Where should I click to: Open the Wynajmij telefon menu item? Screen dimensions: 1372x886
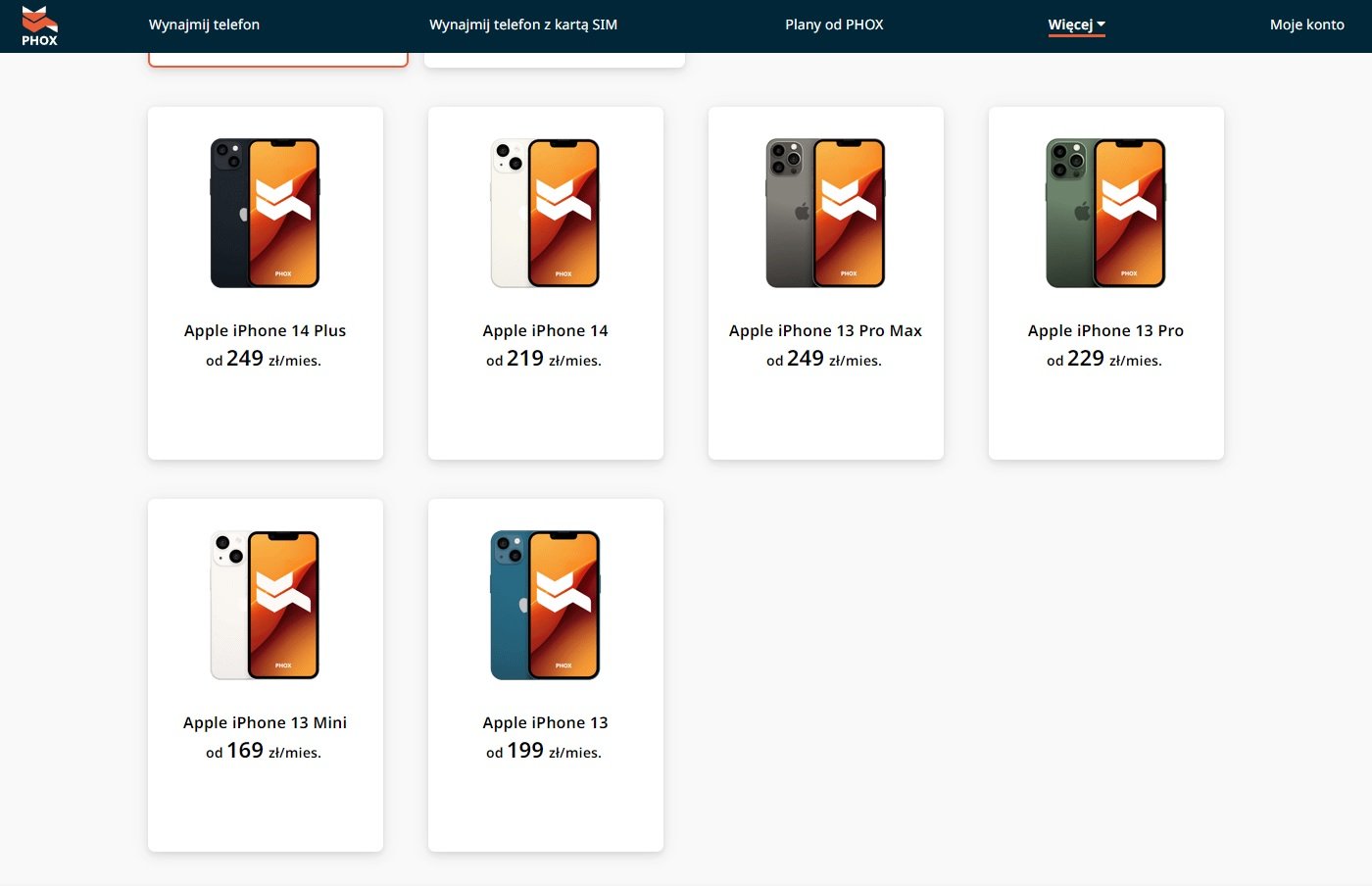(x=204, y=25)
